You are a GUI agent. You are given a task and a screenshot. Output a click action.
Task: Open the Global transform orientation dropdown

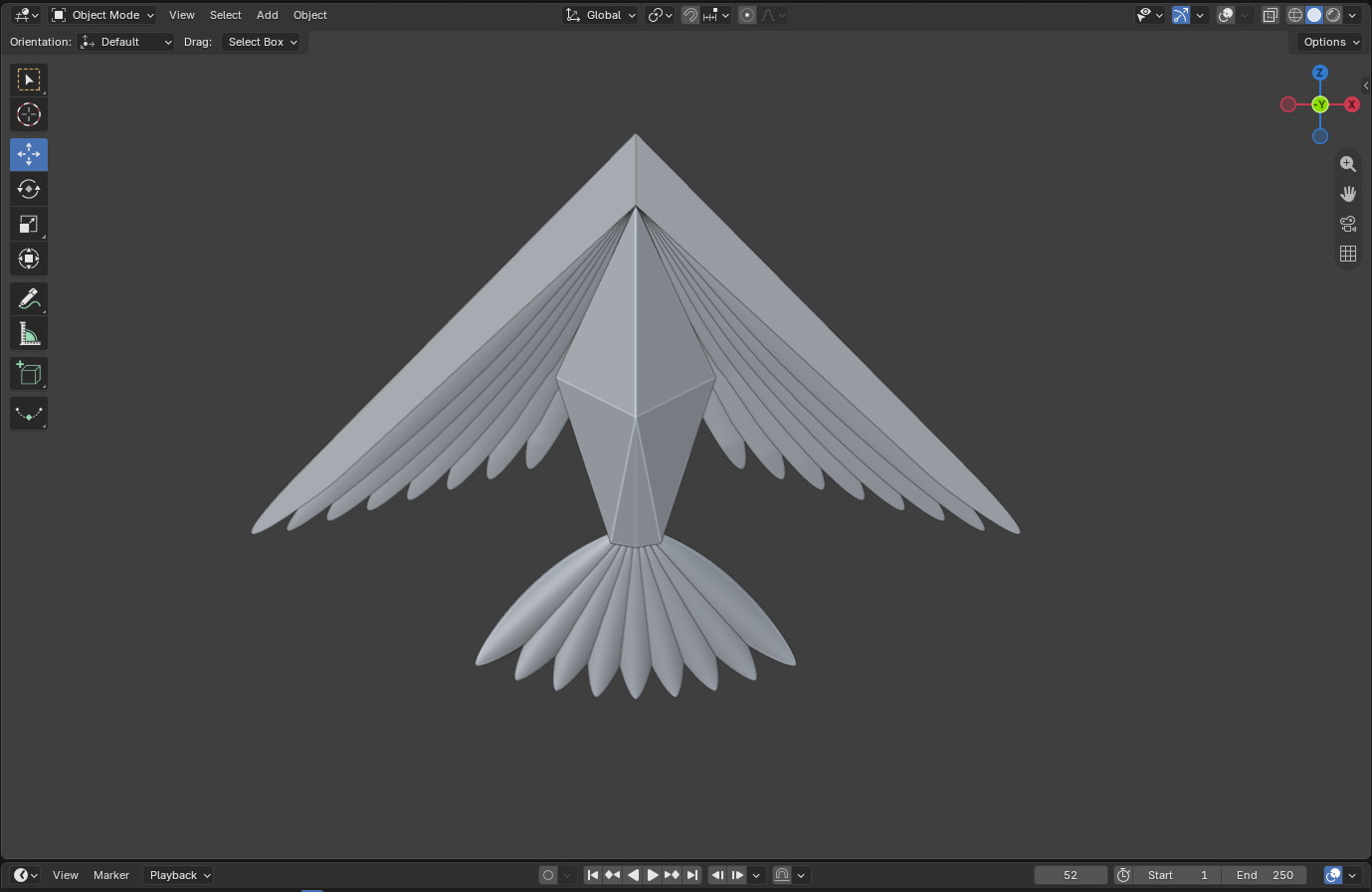(x=601, y=15)
